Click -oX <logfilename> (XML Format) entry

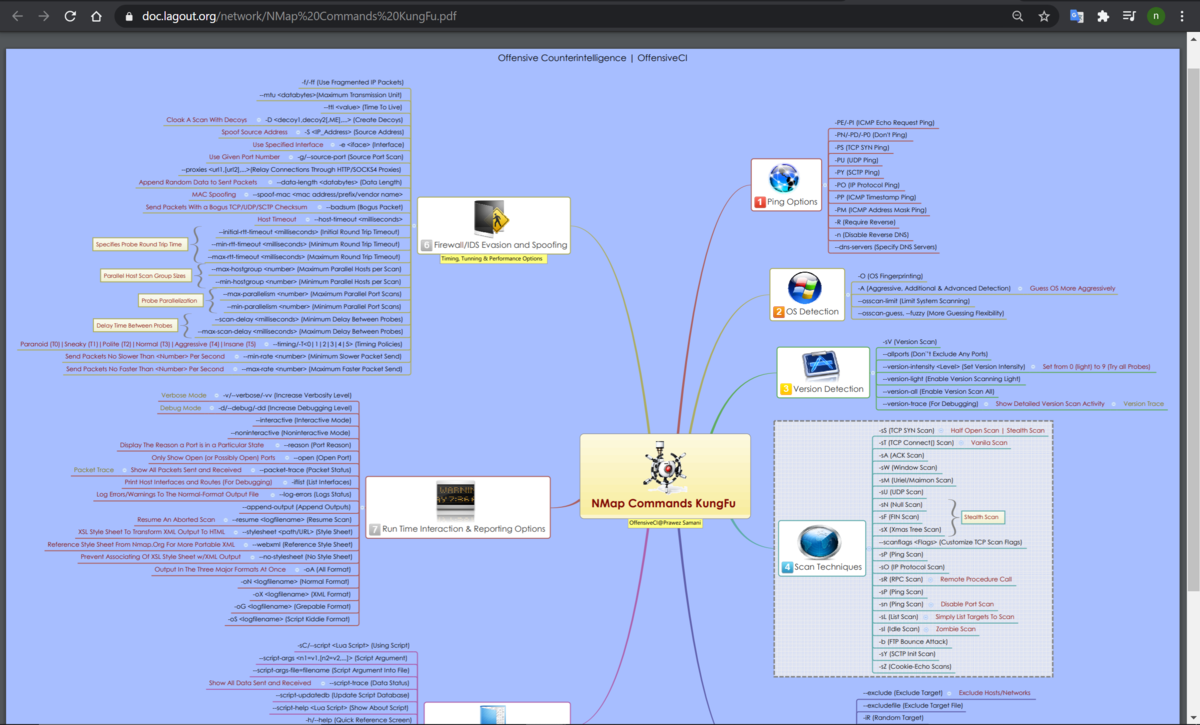tap(302, 594)
